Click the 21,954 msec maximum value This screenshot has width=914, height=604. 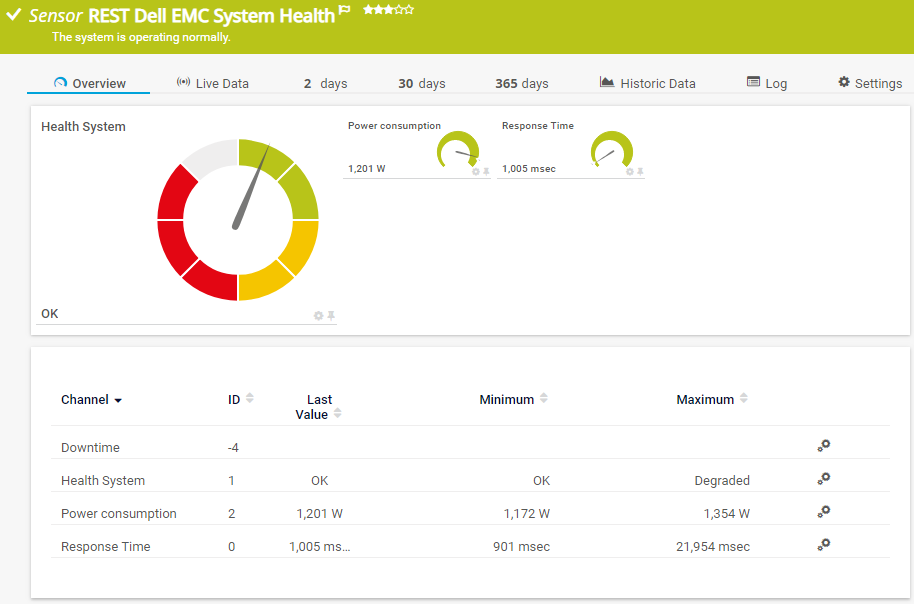(713, 546)
